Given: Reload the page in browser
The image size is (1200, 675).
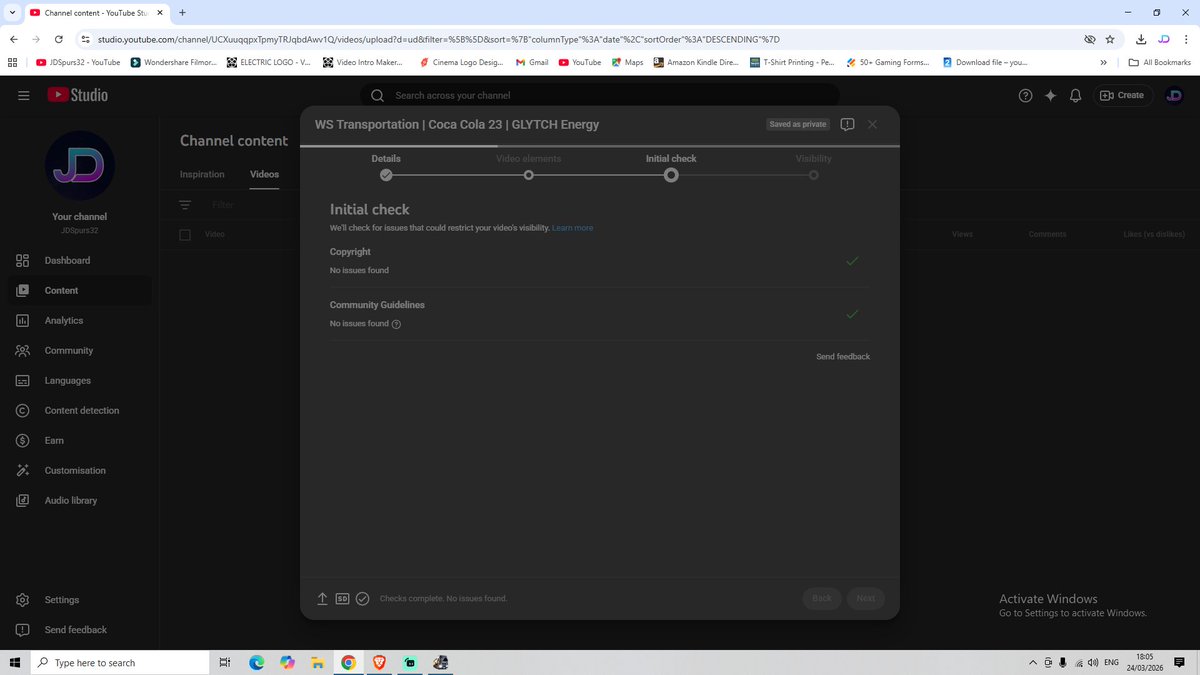Looking at the screenshot, I should click(x=59, y=39).
